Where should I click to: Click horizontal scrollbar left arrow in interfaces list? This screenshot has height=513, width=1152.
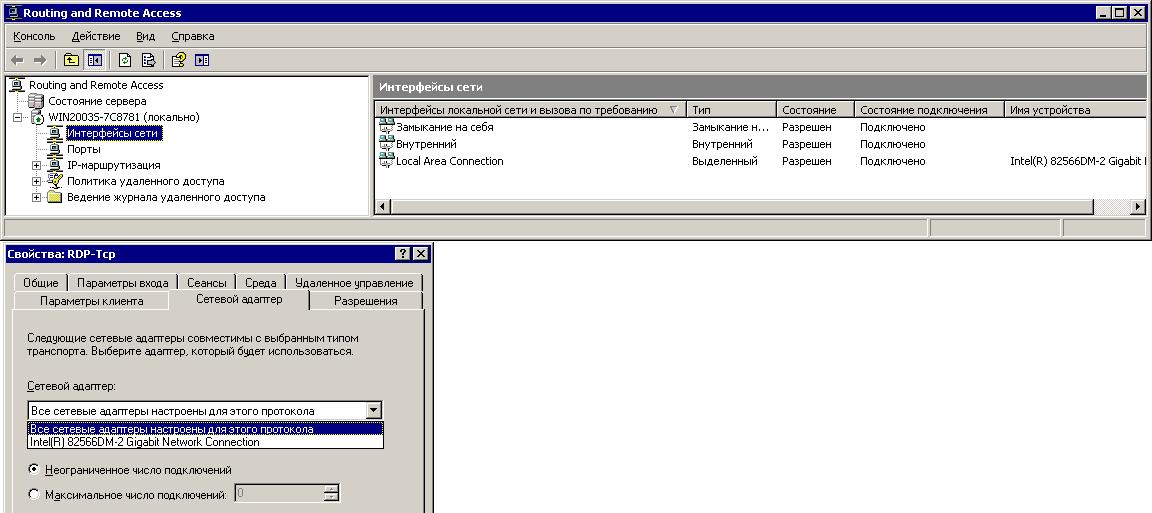point(383,207)
